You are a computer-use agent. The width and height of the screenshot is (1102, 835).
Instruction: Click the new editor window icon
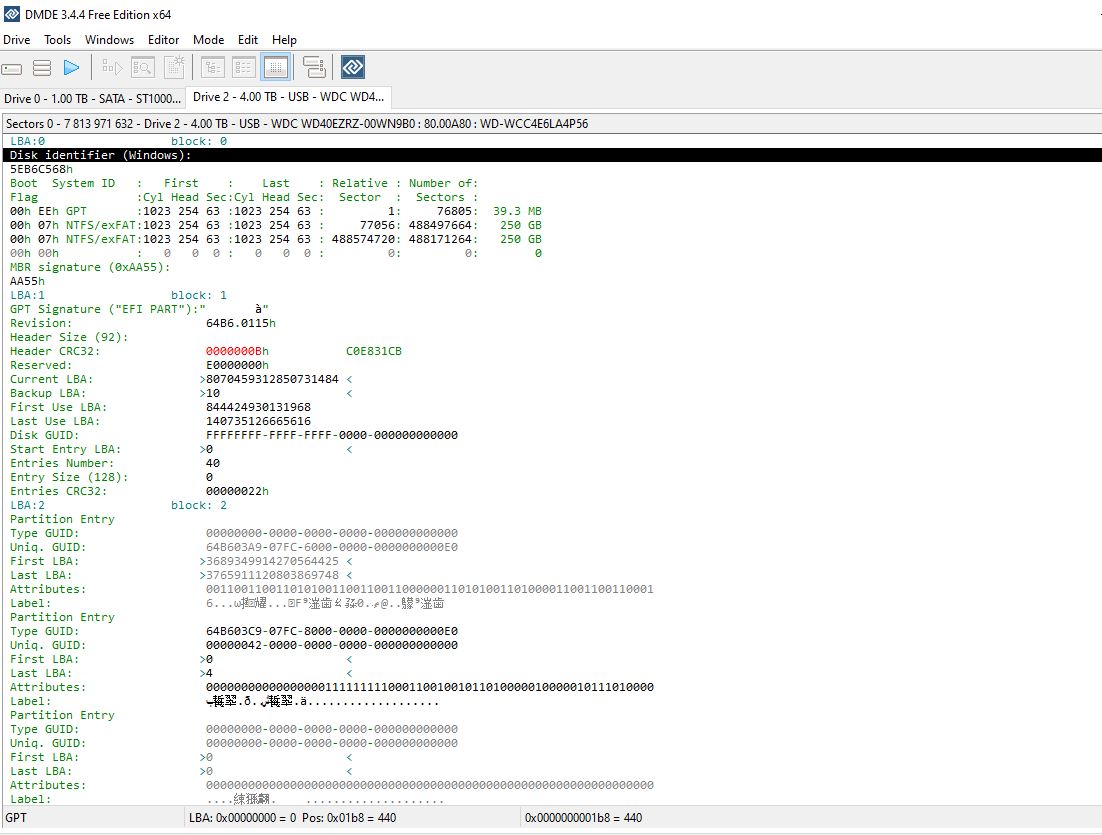[174, 67]
